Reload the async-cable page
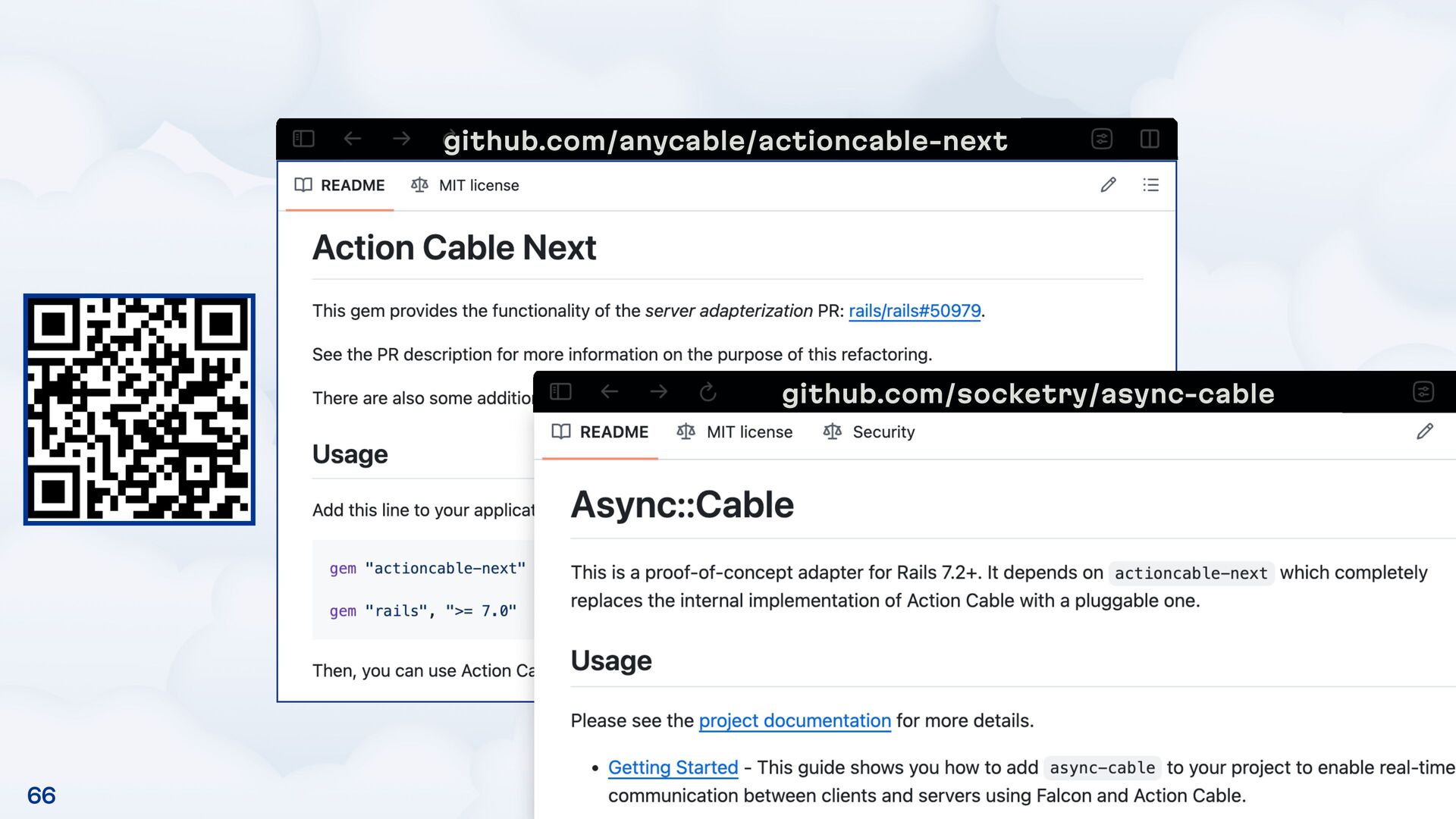The image size is (1456, 819). [708, 392]
